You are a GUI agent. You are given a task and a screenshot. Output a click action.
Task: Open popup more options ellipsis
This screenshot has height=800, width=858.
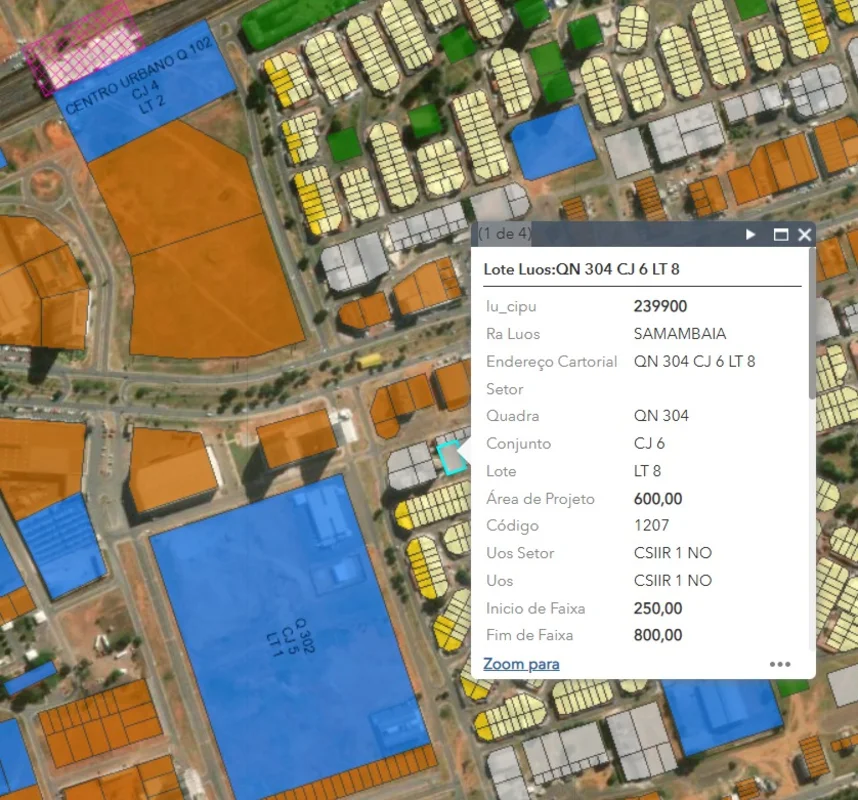[780, 664]
